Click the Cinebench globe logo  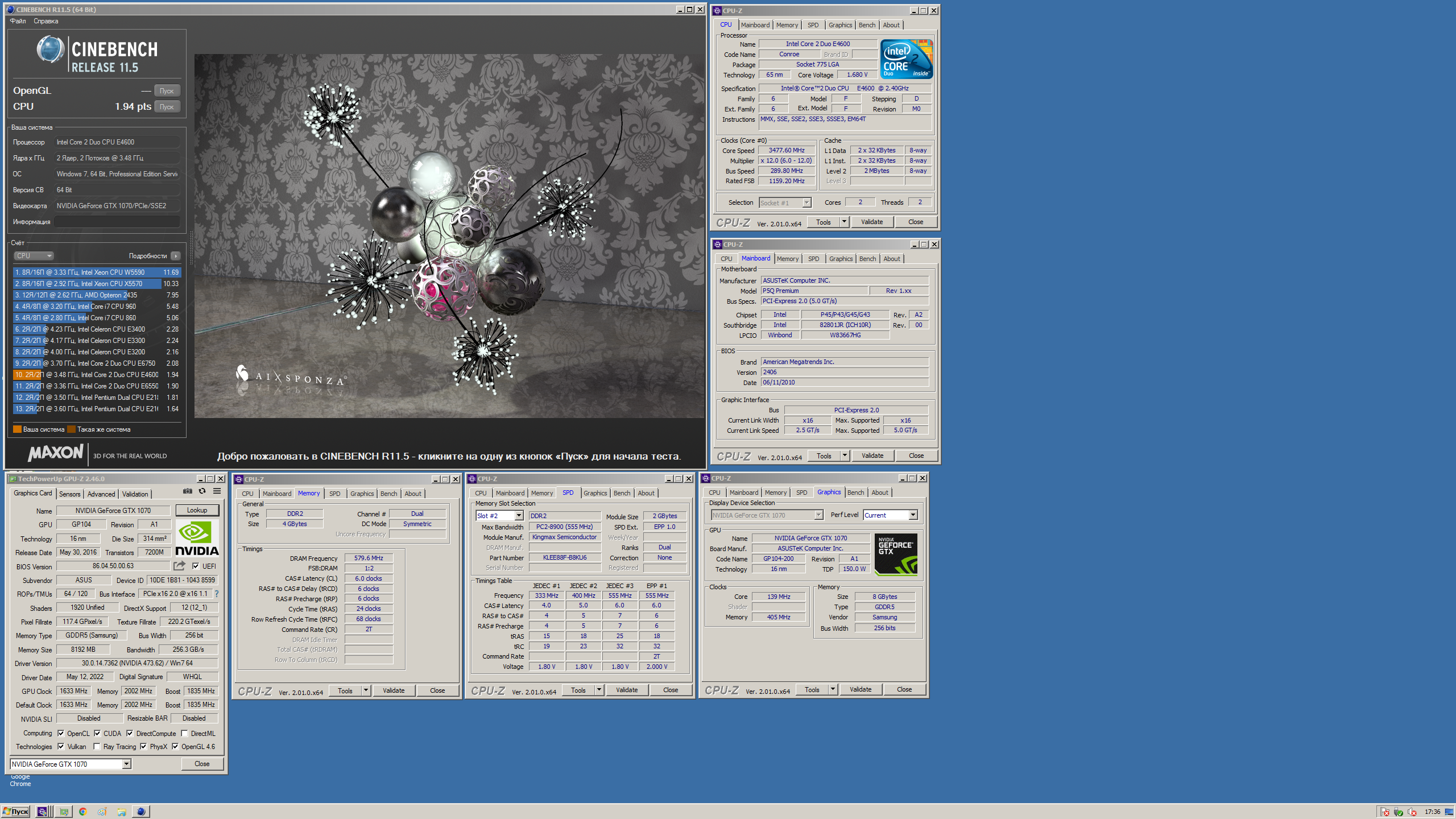pyautogui.click(x=51, y=49)
